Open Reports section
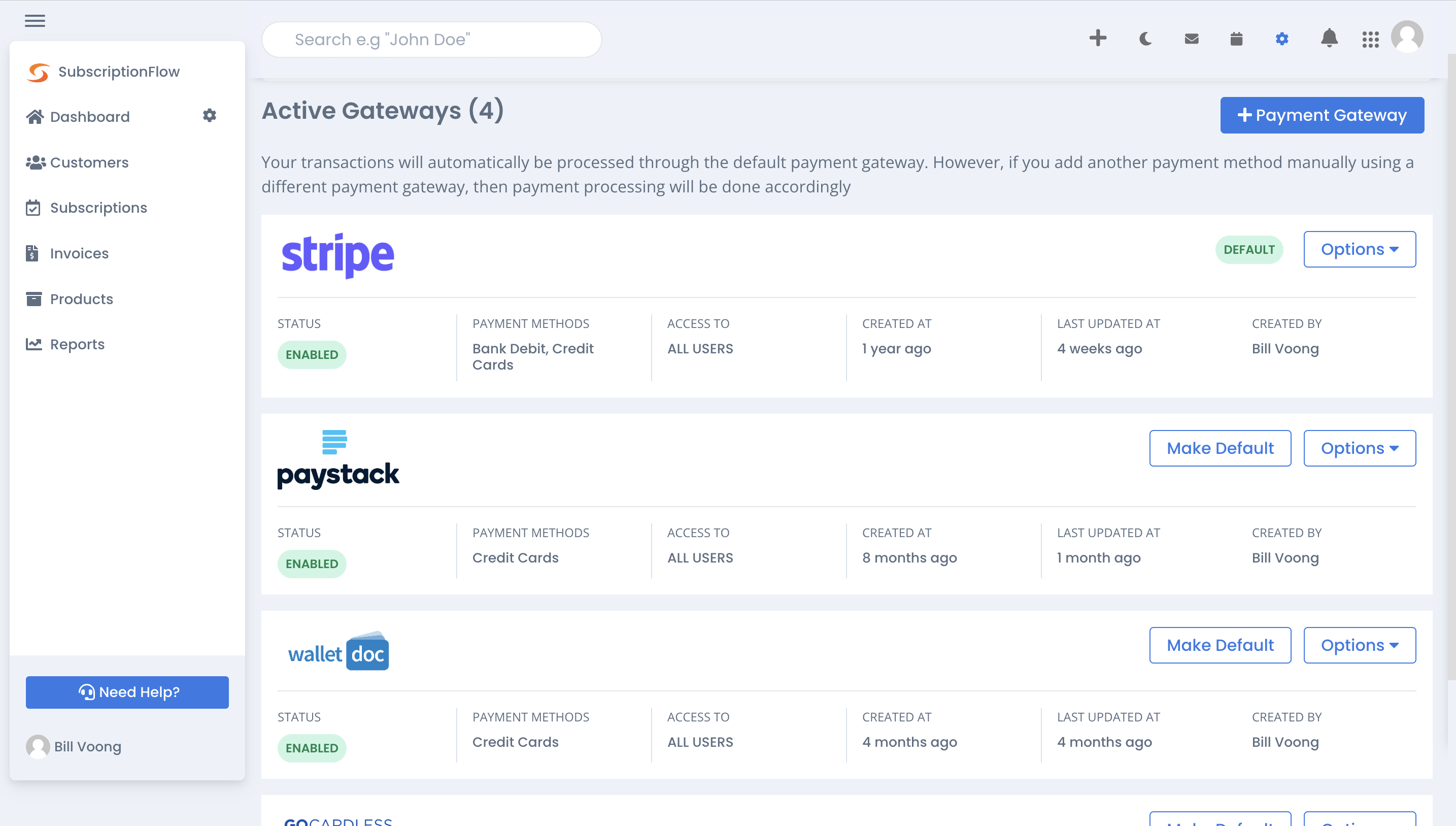Image resolution: width=1456 pixels, height=826 pixels. (x=65, y=344)
